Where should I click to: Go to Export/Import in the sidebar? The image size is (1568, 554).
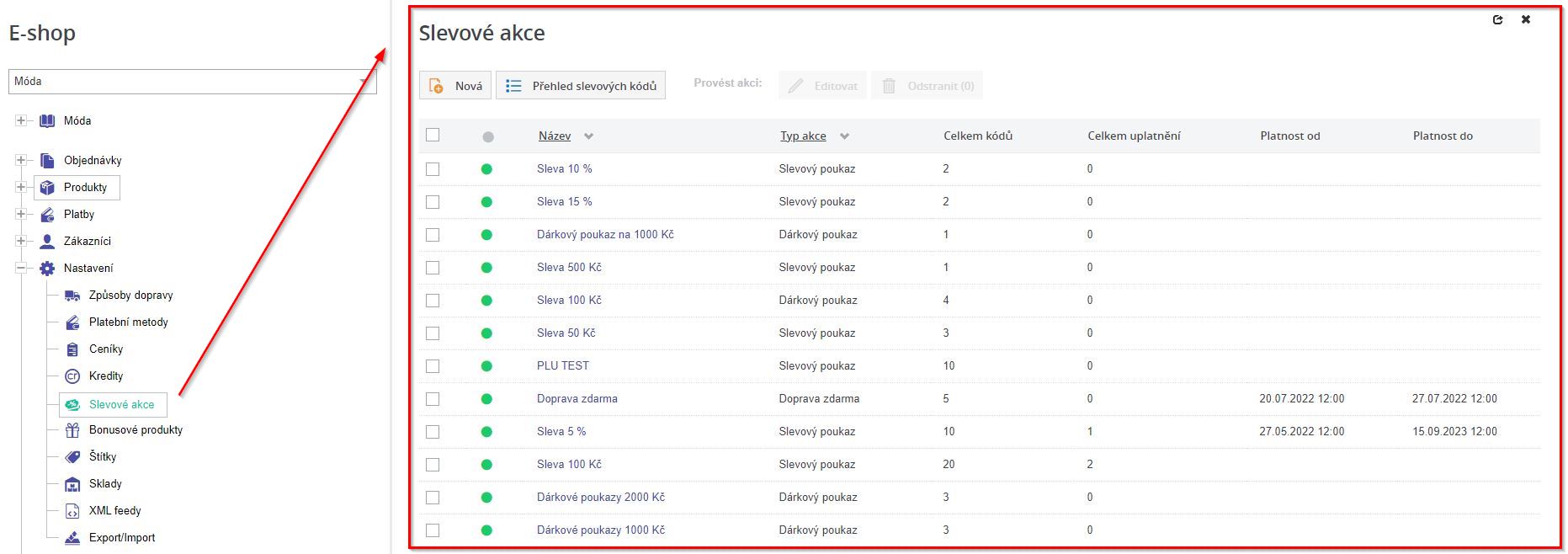122,538
